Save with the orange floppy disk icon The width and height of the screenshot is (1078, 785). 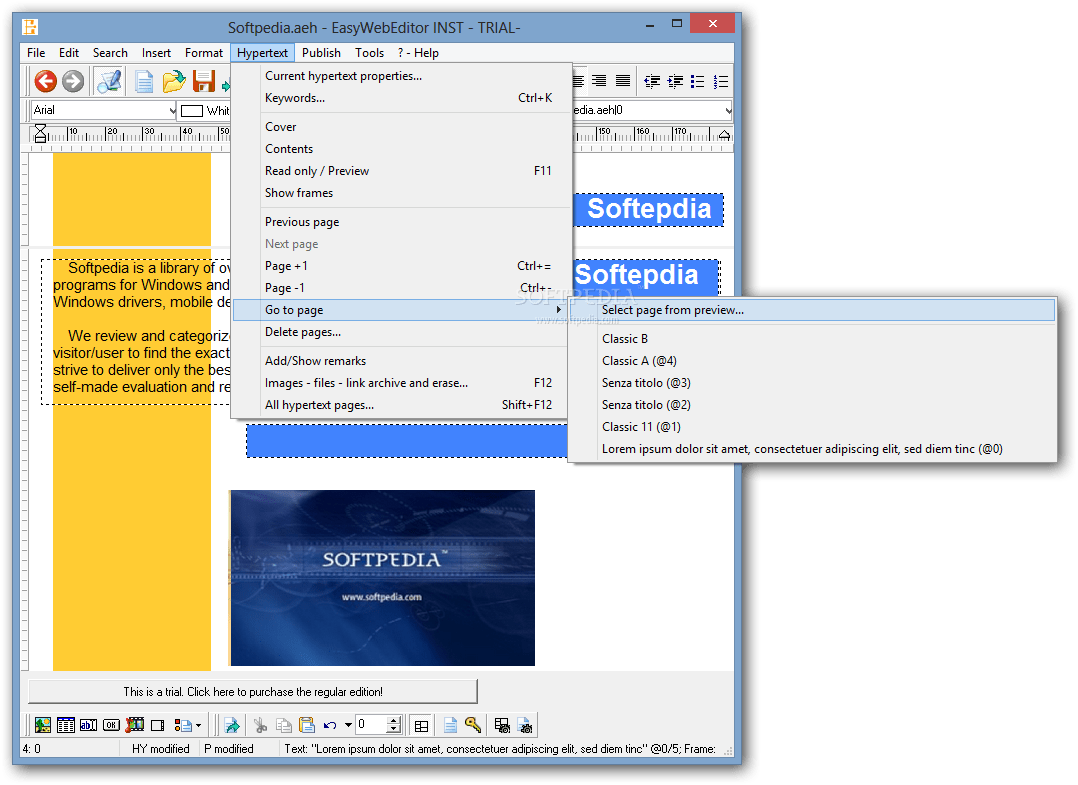(x=204, y=82)
